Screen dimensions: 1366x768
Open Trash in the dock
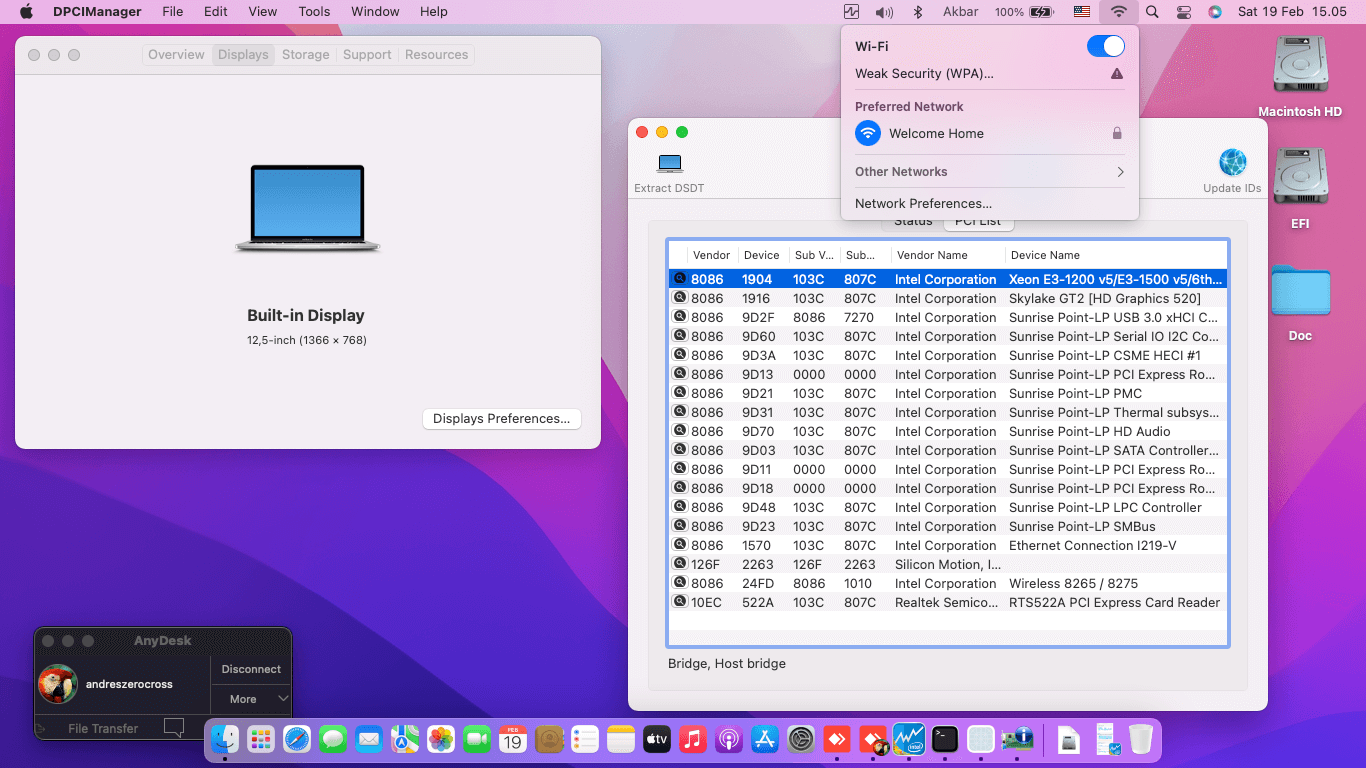1140,739
